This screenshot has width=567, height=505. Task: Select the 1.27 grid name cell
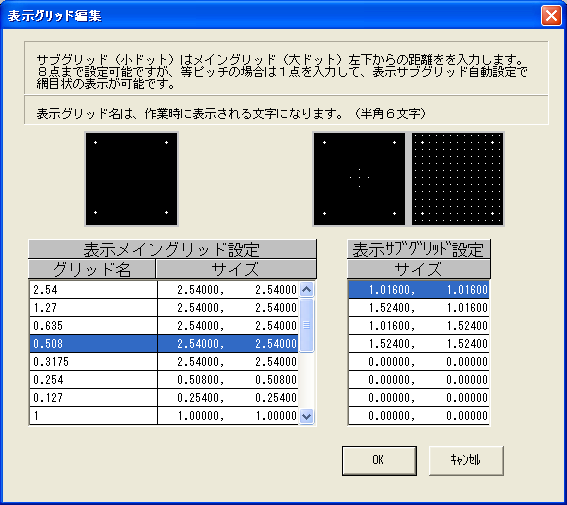[x=93, y=308]
